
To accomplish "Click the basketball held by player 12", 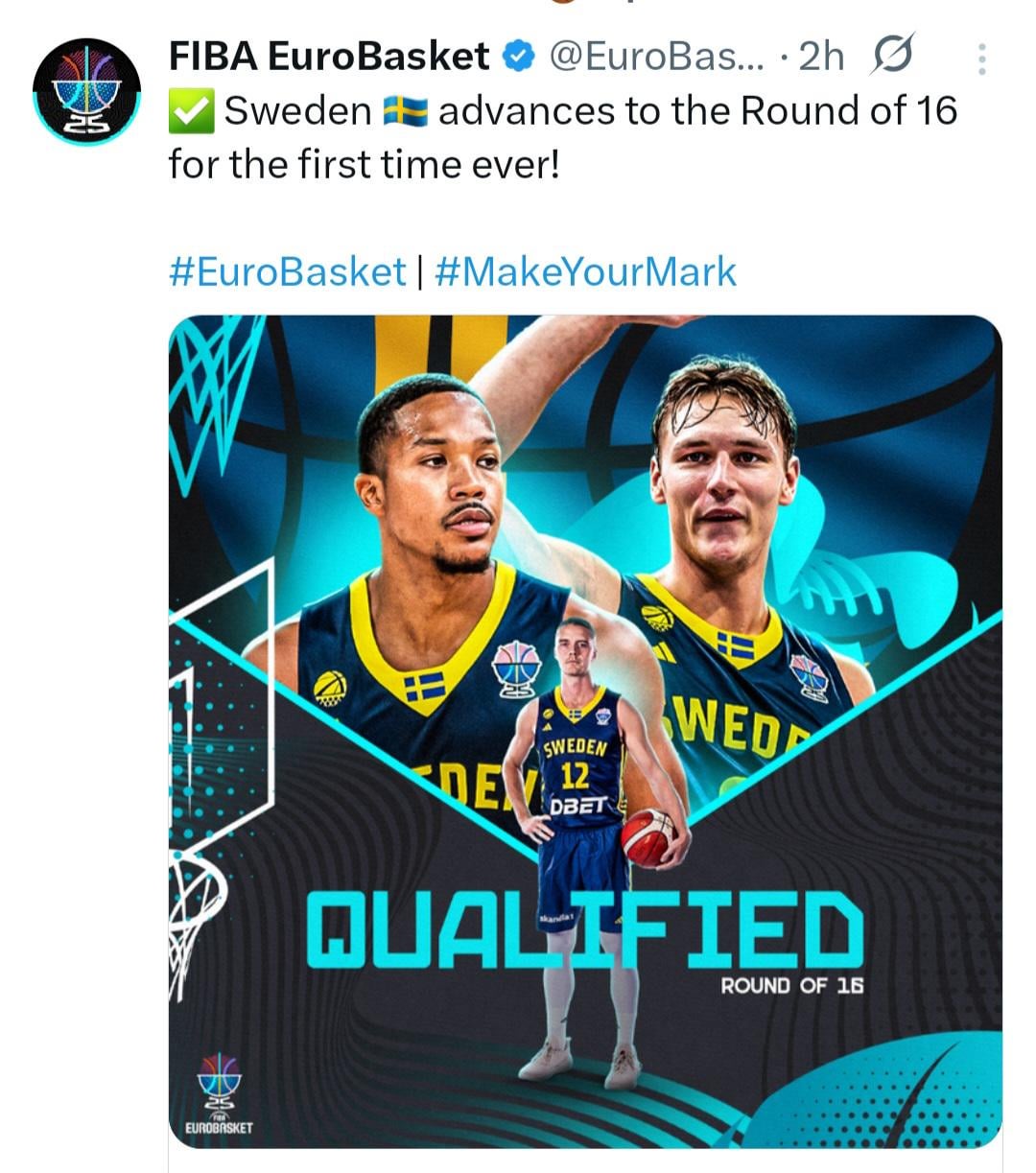I will (648, 836).
